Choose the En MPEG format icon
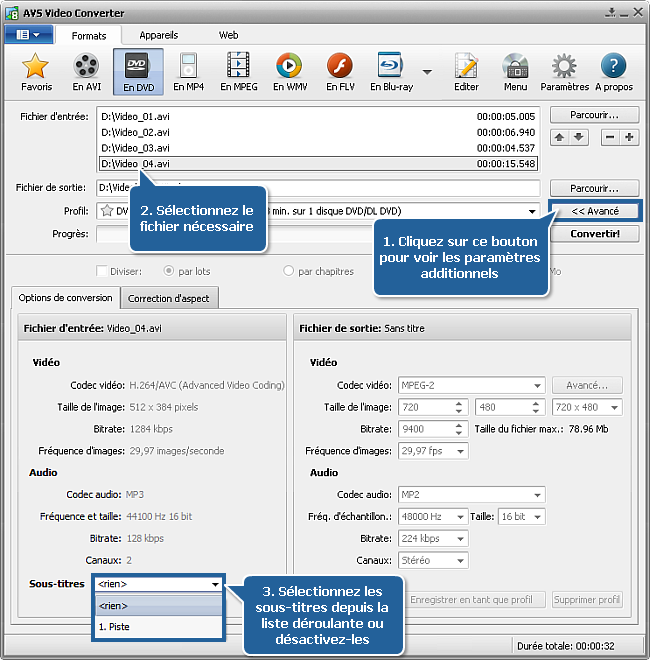The height and width of the screenshot is (660, 650). point(239,72)
